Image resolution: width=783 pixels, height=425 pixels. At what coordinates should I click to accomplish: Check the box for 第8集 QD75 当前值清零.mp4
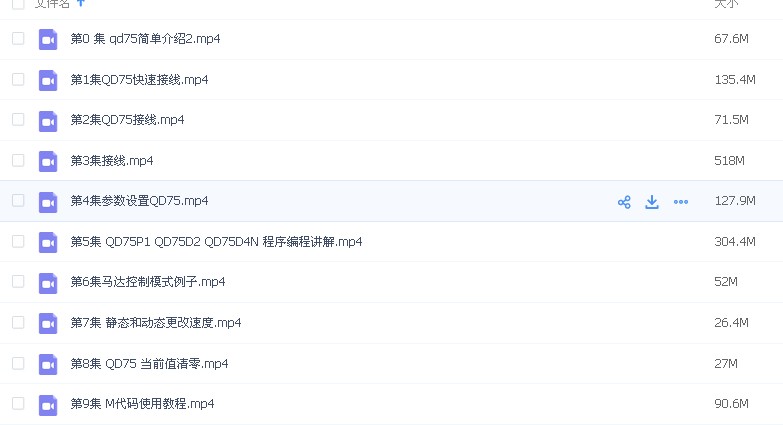pos(18,363)
